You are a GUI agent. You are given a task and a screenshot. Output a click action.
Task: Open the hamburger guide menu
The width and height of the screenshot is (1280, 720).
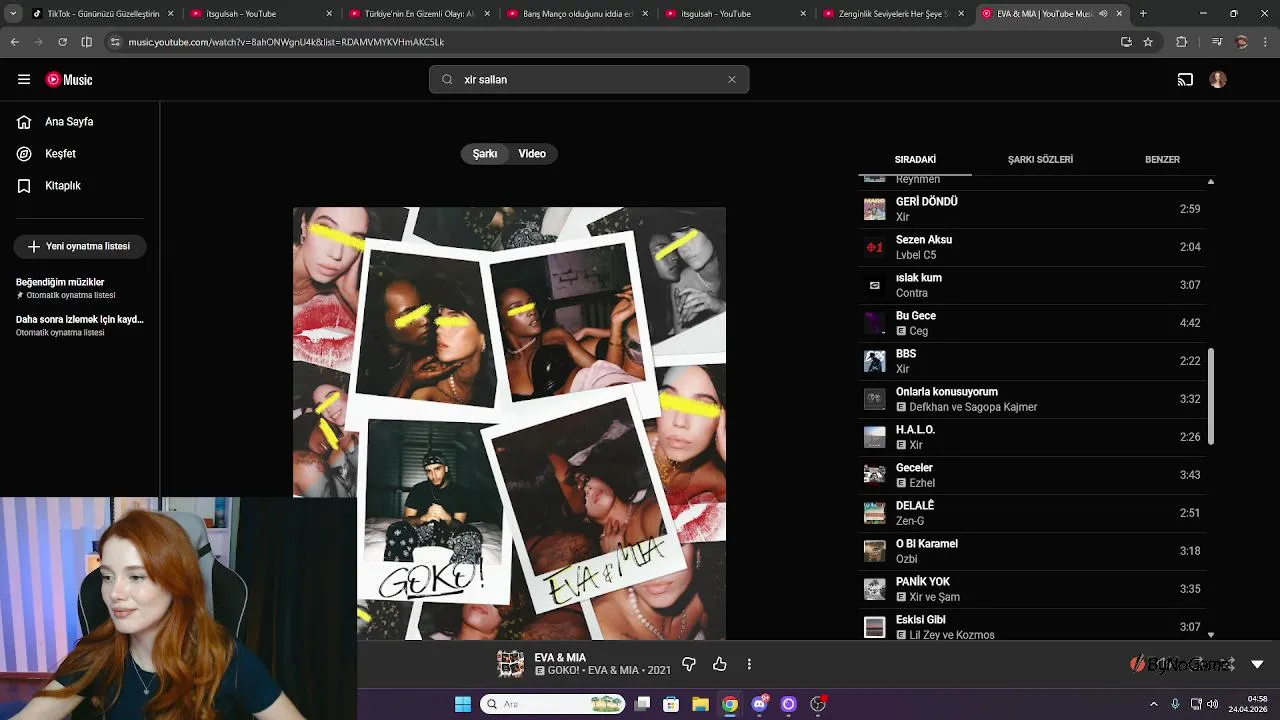(x=24, y=79)
